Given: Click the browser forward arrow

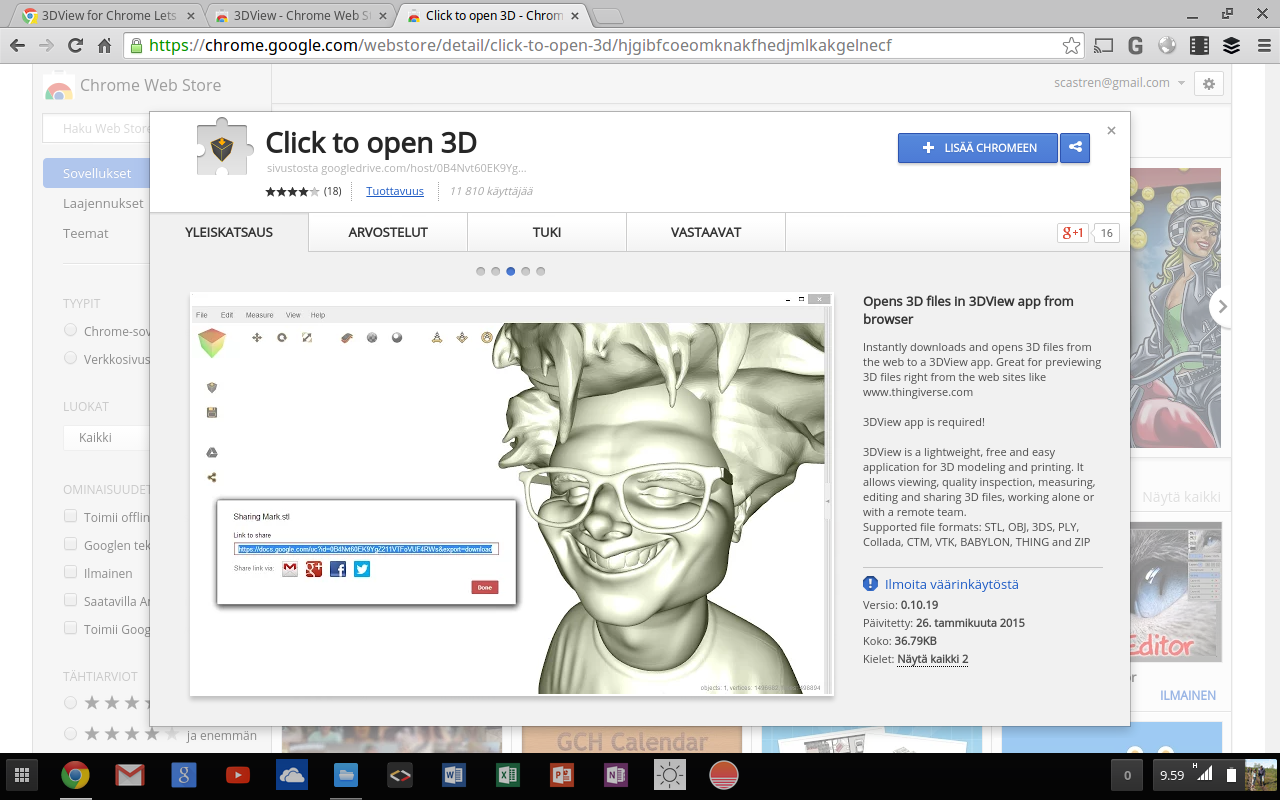Looking at the screenshot, I should pyautogui.click(x=46, y=46).
